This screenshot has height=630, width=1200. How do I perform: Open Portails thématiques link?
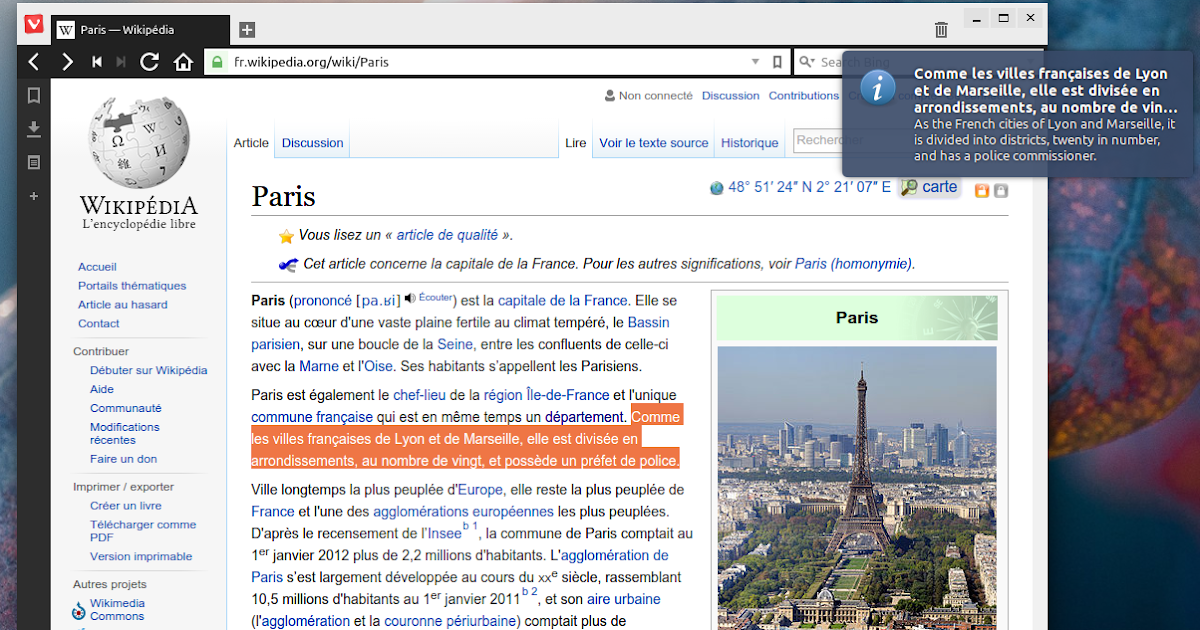click(132, 286)
